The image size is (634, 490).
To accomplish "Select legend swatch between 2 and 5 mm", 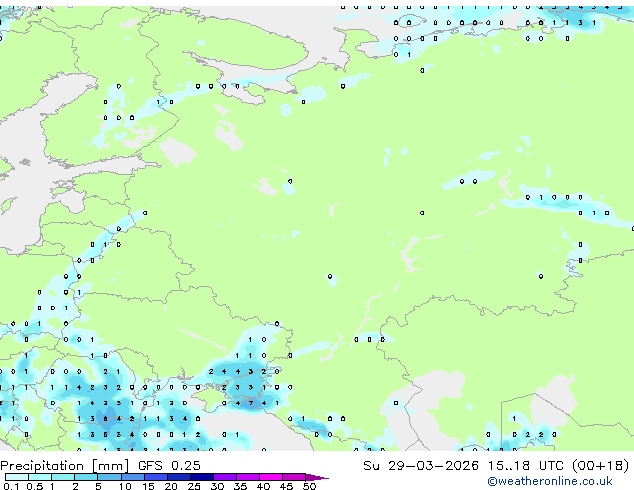I will click(86, 477).
